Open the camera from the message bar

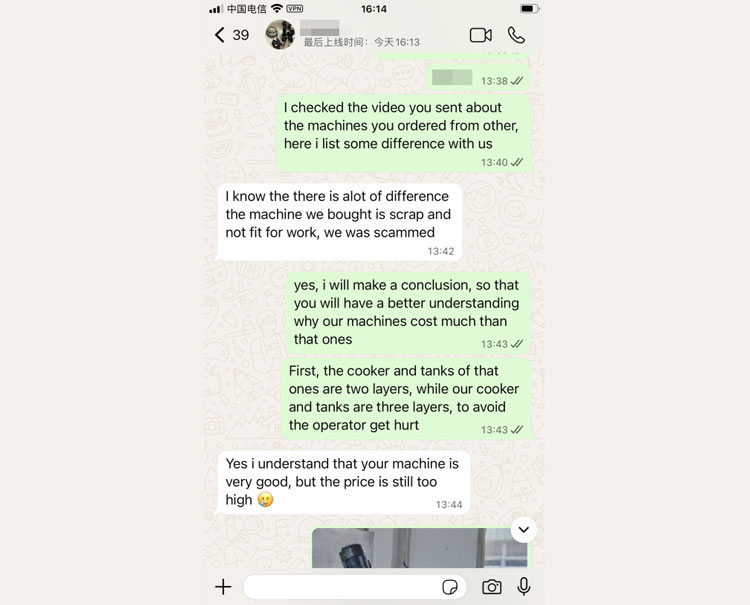point(492,587)
